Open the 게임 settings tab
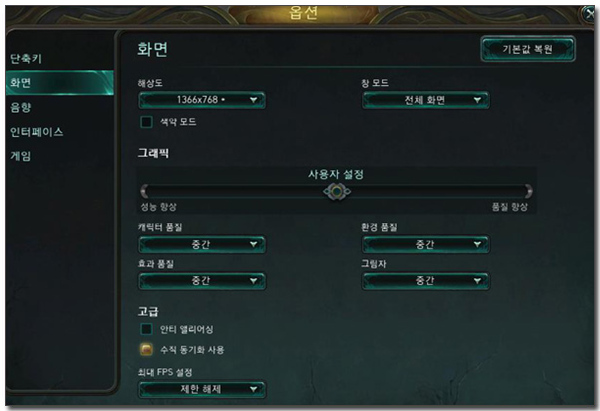The image size is (600, 411). [20, 156]
